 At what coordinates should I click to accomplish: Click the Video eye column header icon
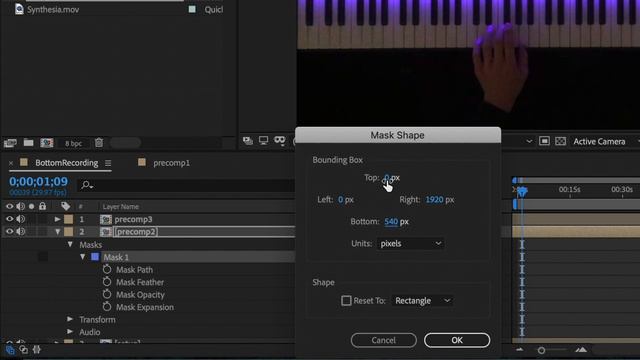click(9, 207)
